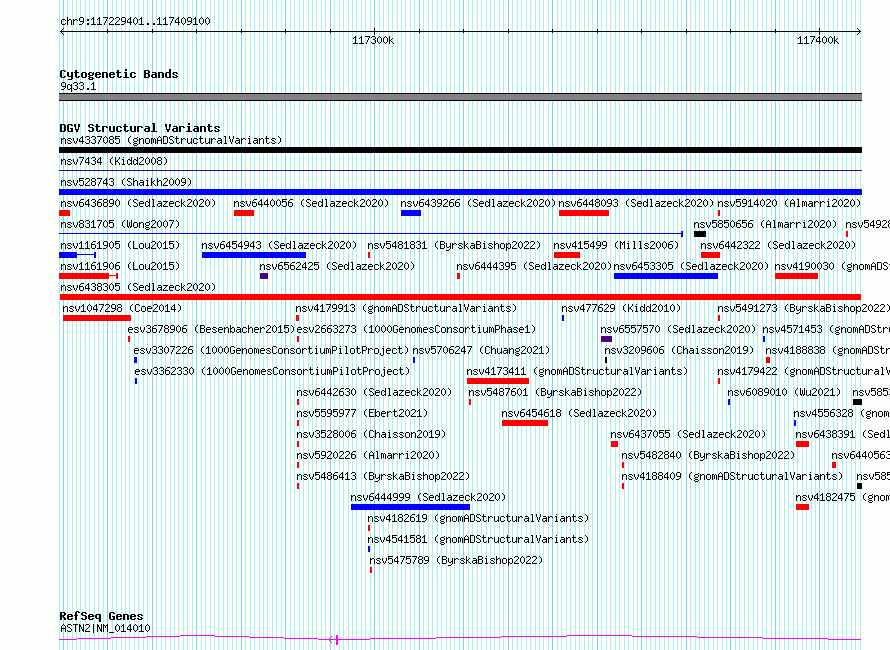Click the red bar under nsv6454618
The width and height of the screenshot is (890, 650).
(x=525, y=423)
